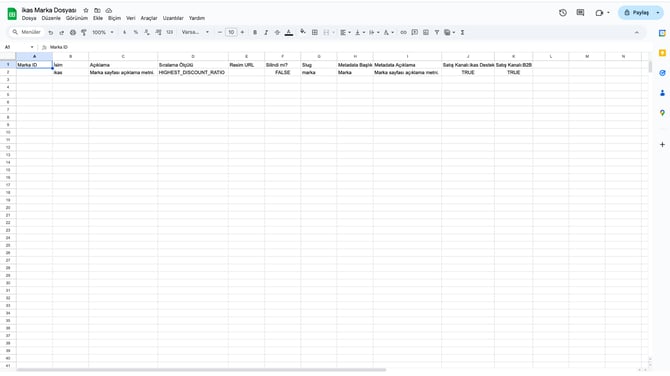Open the text color picker
This screenshot has width=670, height=376.
289,32
